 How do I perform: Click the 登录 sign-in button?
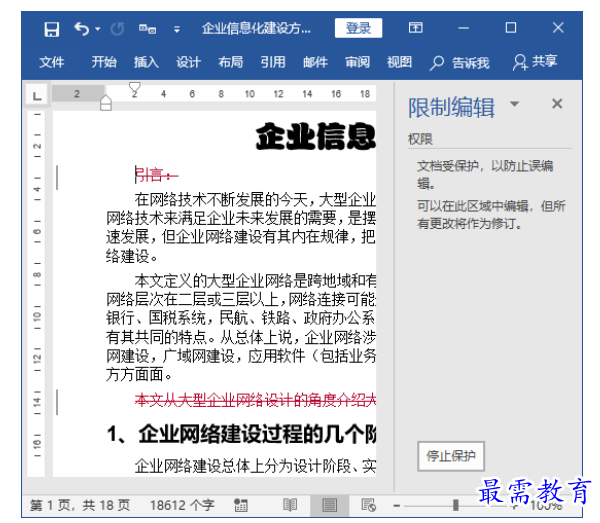coord(358,28)
